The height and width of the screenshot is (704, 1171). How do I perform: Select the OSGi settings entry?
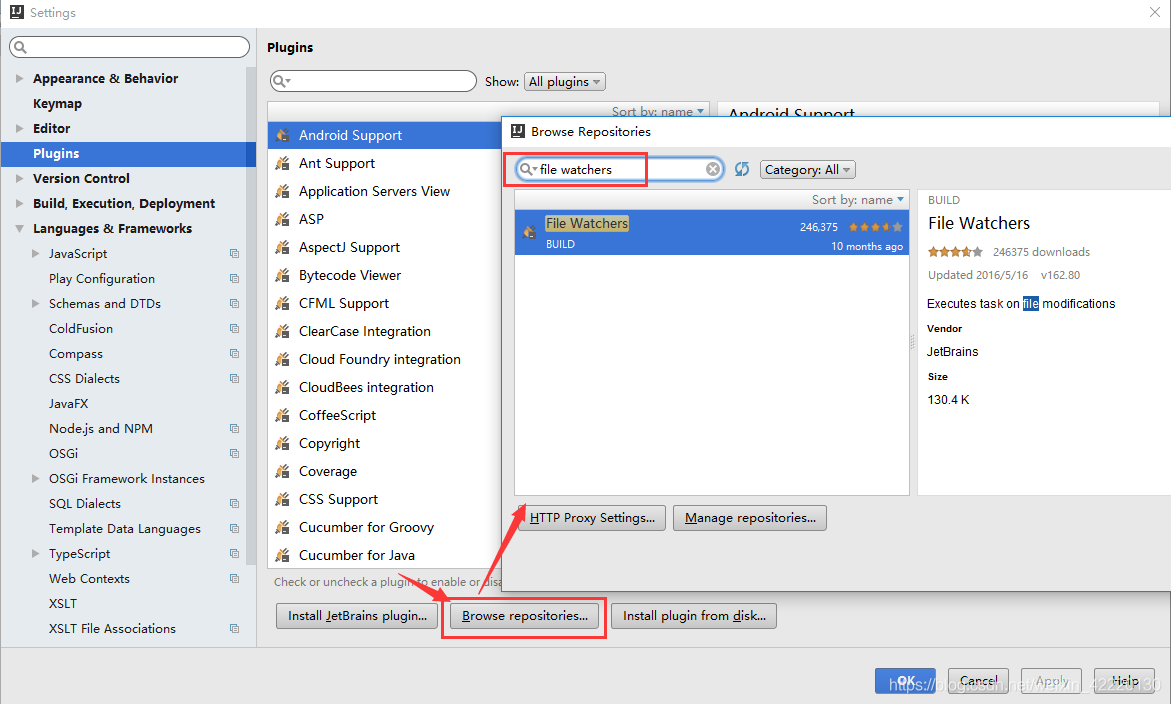click(x=63, y=454)
